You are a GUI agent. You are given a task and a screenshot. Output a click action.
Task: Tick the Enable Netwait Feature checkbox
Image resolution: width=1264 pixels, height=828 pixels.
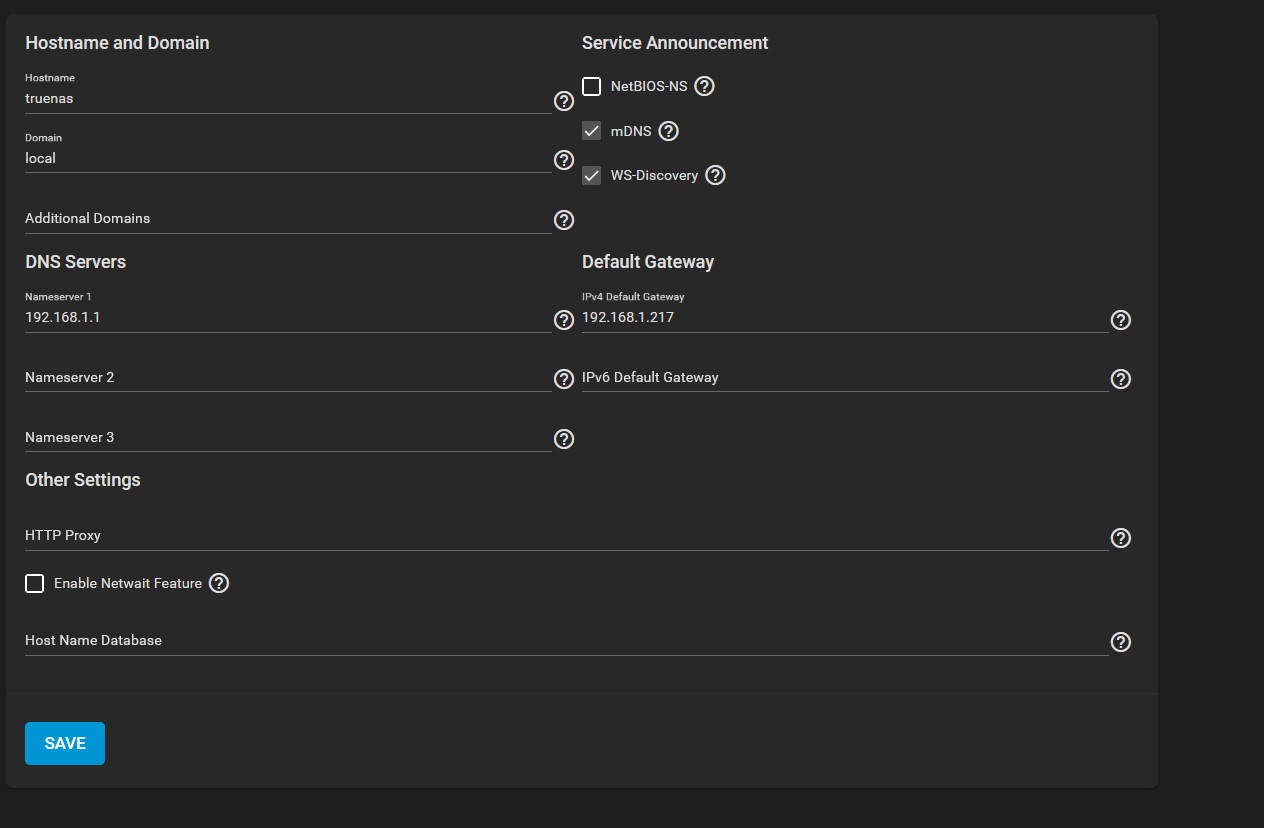pyautogui.click(x=35, y=583)
